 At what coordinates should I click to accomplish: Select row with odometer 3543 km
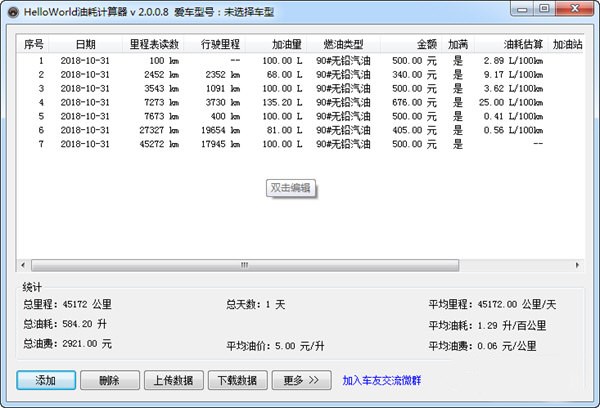pyautogui.click(x=300, y=88)
